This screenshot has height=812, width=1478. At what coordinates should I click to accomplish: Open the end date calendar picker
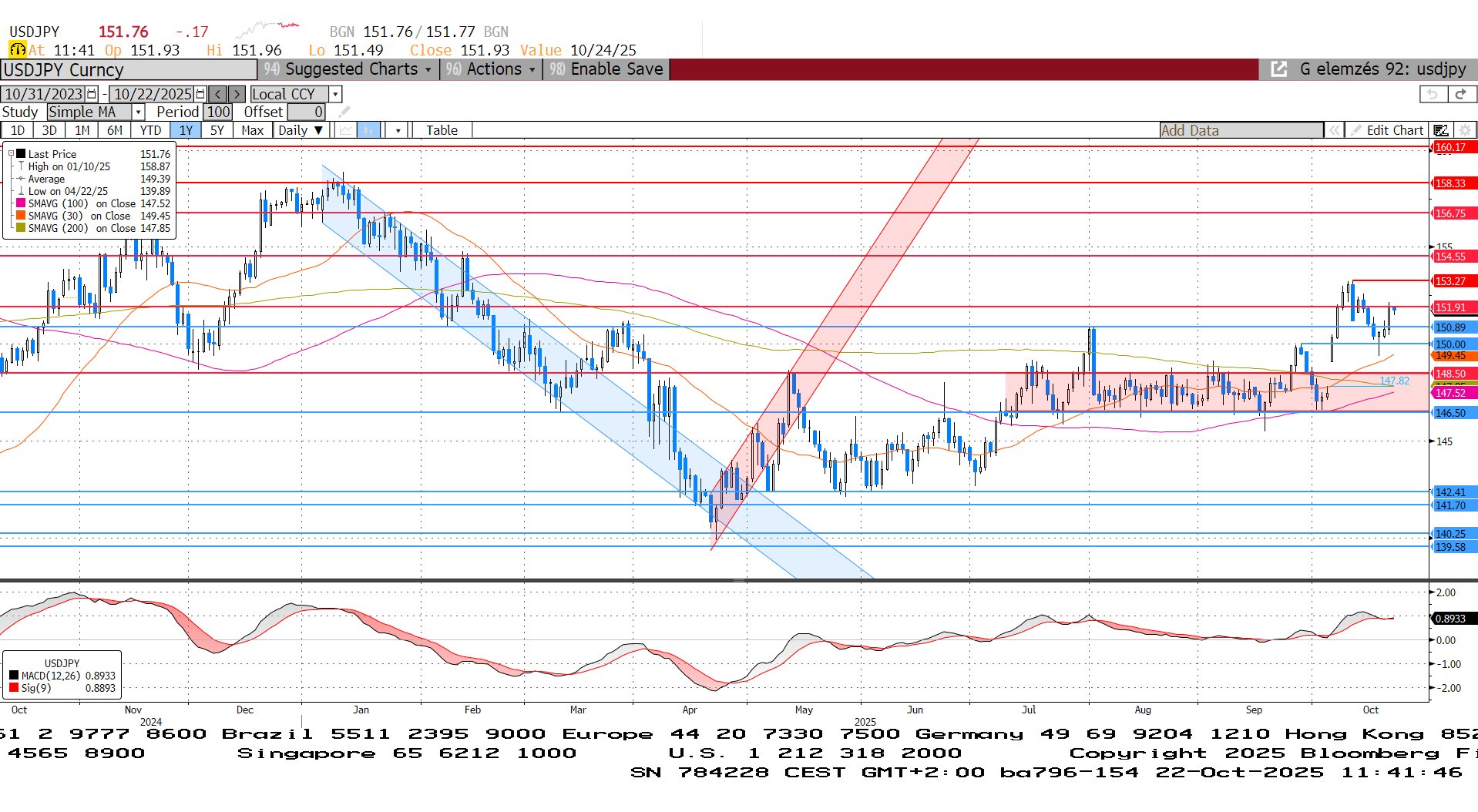200,94
